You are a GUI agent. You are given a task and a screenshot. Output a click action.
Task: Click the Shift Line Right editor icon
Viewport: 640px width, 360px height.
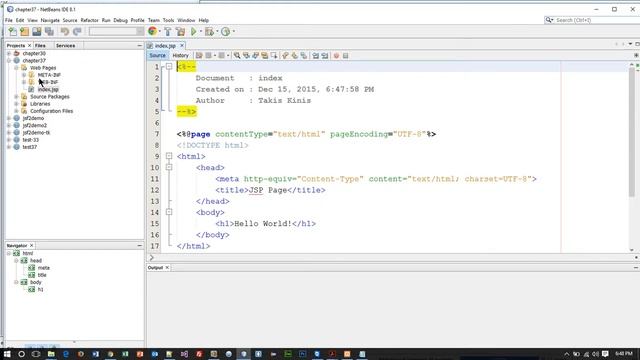click(x=324, y=56)
